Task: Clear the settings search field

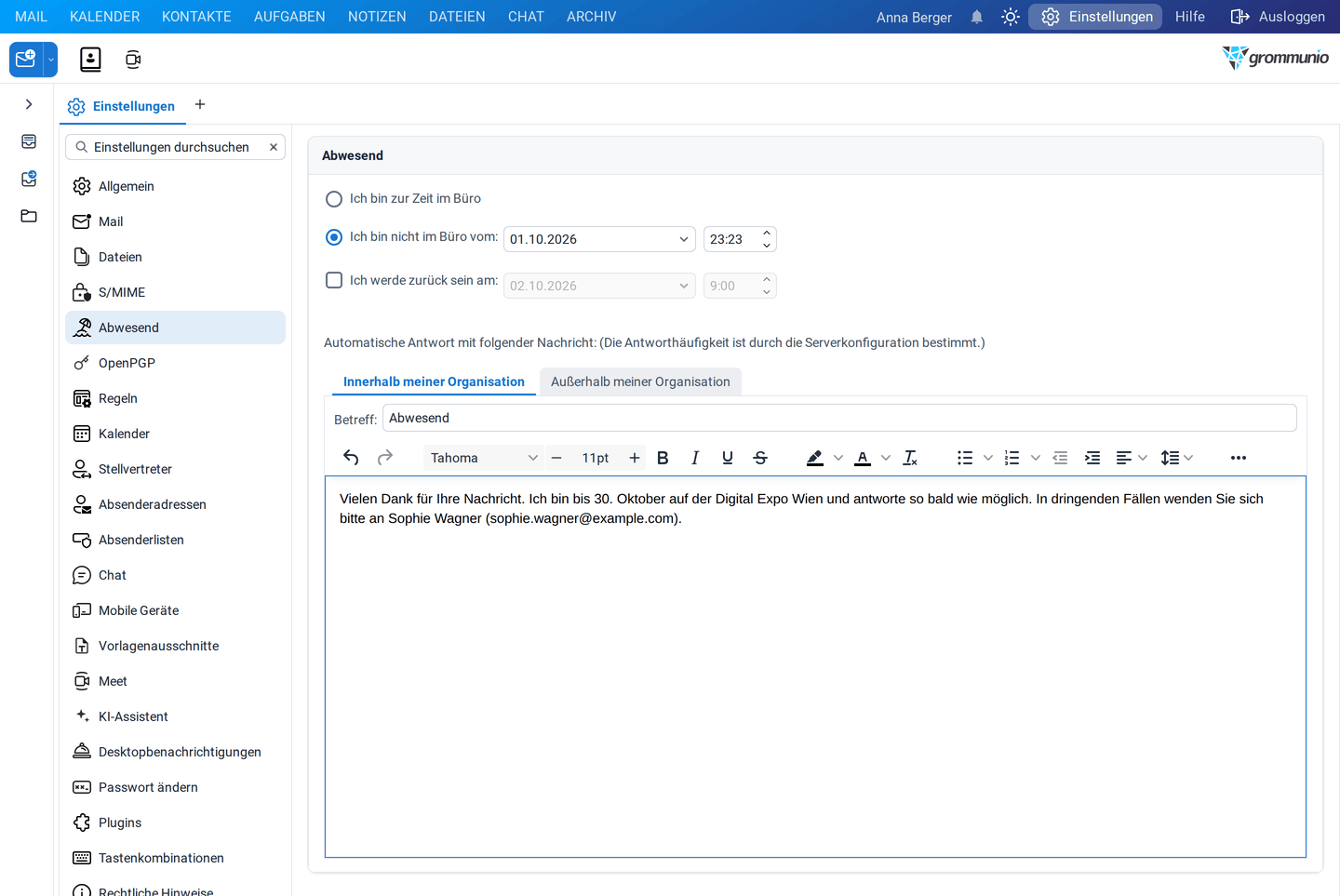Action: (x=274, y=147)
